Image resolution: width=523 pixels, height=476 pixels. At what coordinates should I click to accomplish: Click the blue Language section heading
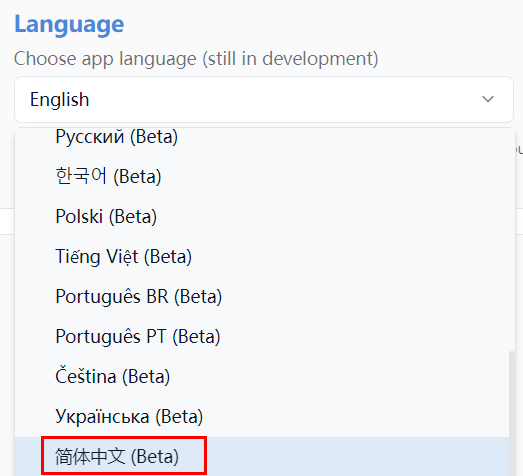pos(69,25)
